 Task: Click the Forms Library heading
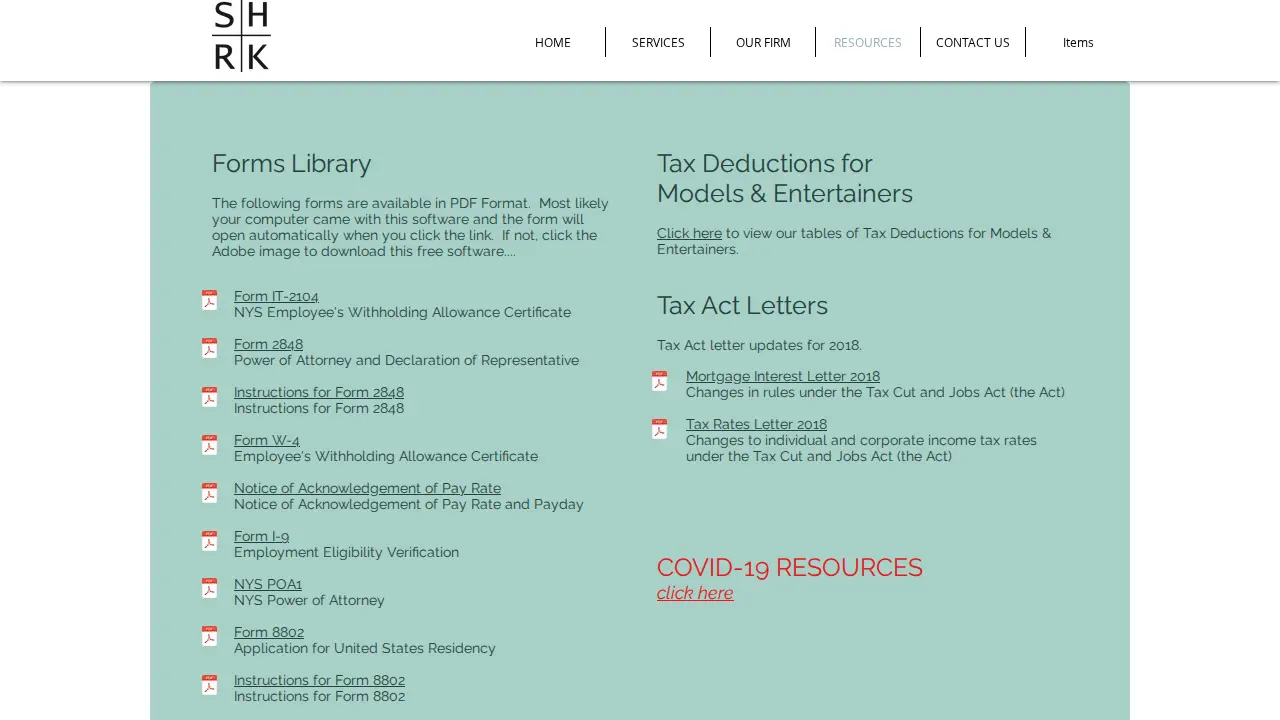pos(291,163)
